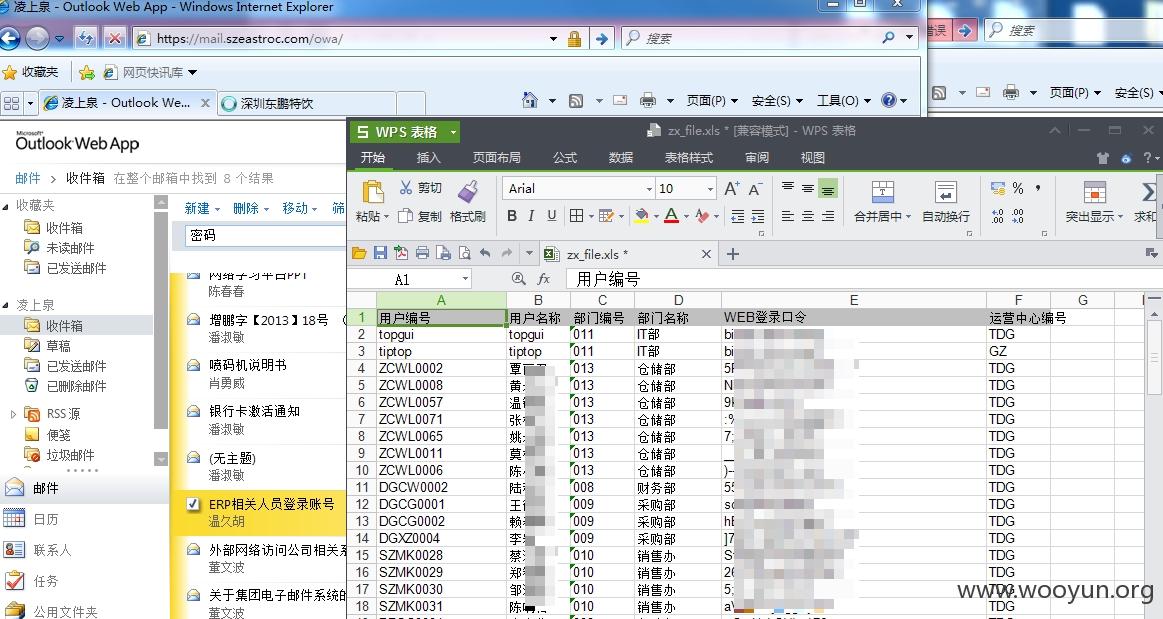This screenshot has width=1163, height=619.
Task: Open the 草稿 folder in Outlook
Action: click(x=59, y=345)
